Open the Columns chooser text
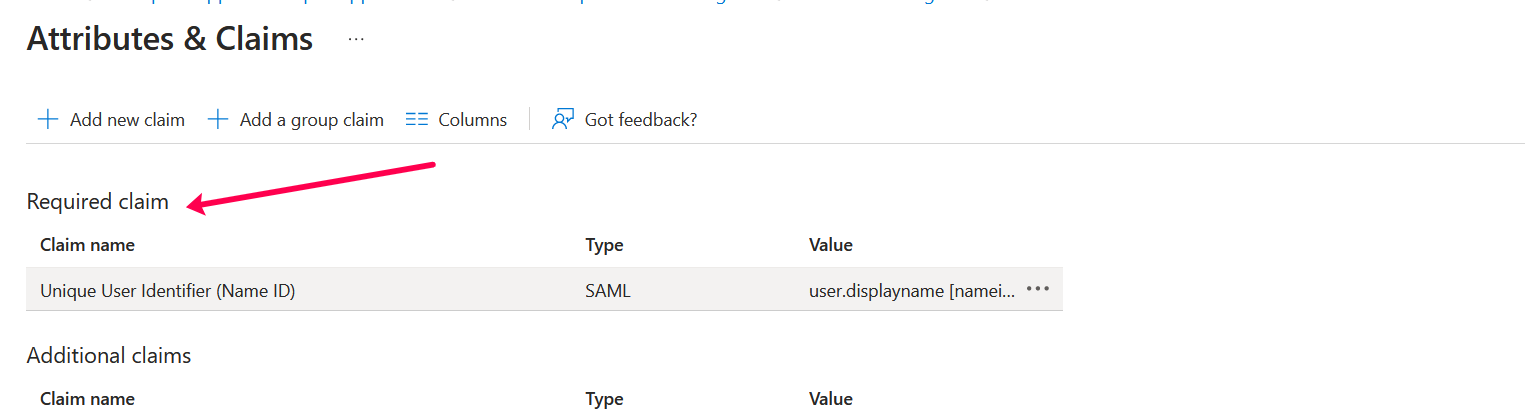The height and width of the screenshot is (414, 1525). click(472, 120)
